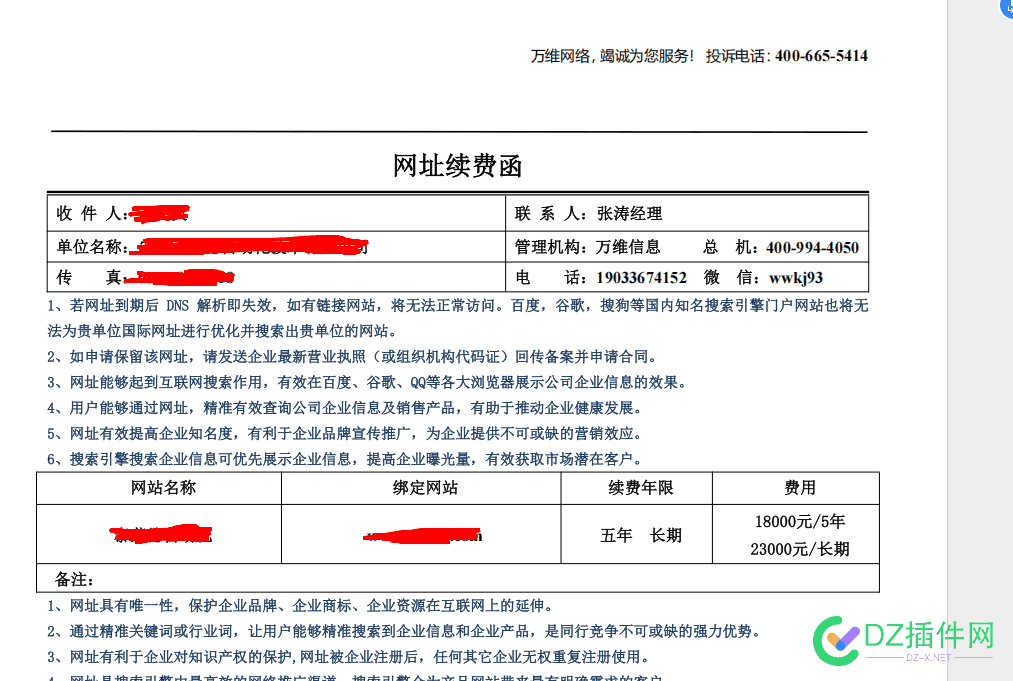Click the header slogan '万维网络,竭诚为您服务!'
Screen dimensions: 1013x681
(x=612, y=56)
